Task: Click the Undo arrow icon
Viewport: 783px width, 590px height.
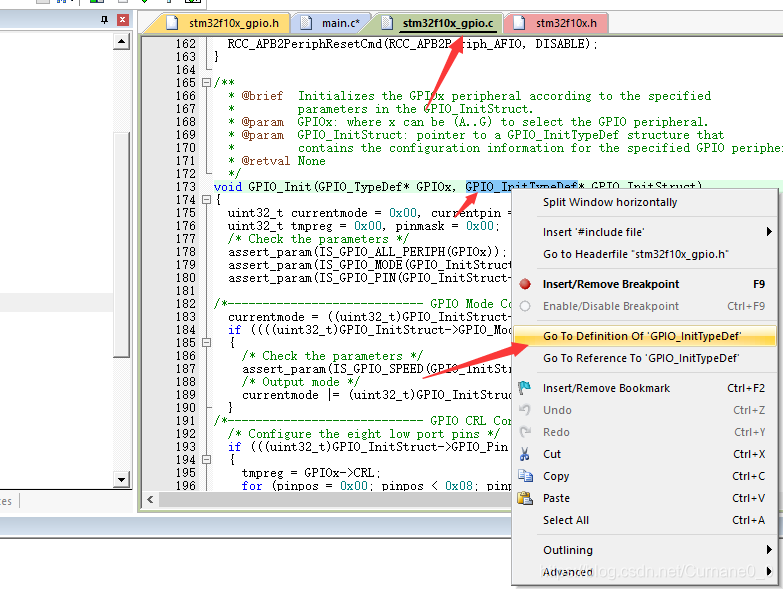Action: [524, 410]
